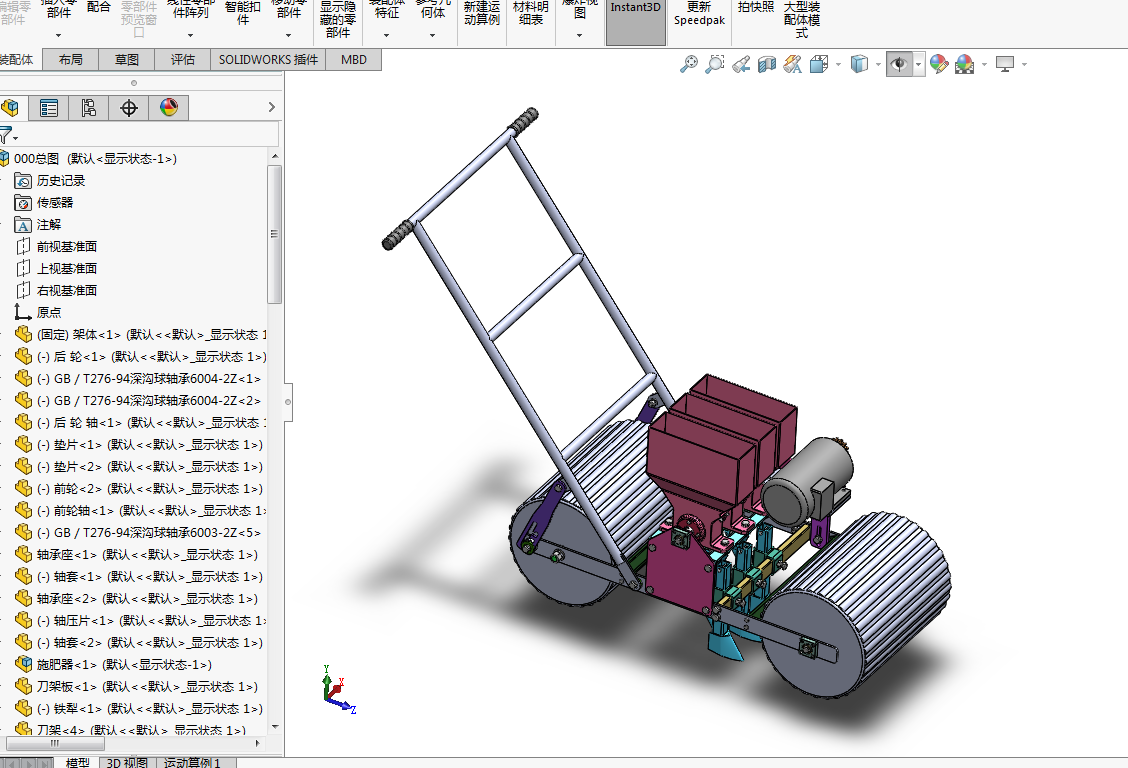The height and width of the screenshot is (768, 1128).
Task: Toggle the Instant3D button
Action: pos(636,22)
